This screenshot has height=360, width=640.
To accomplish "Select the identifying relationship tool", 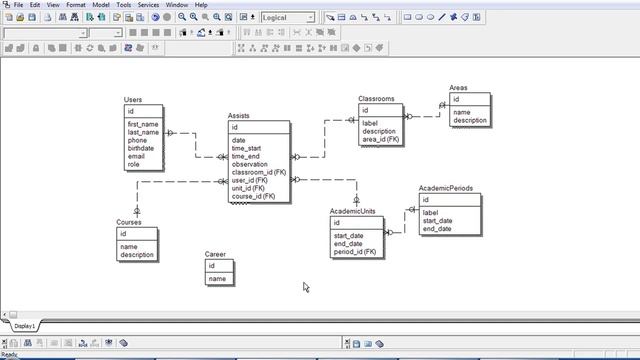I will (x=364, y=18).
